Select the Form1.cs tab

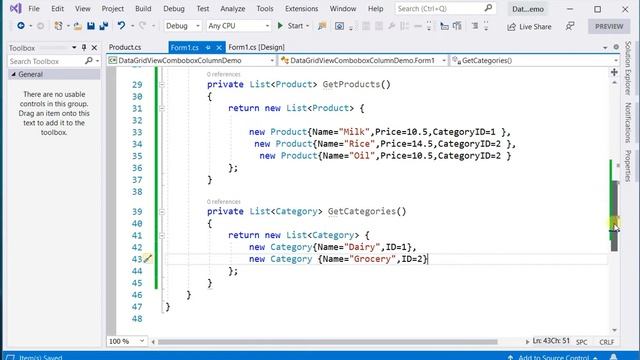[184, 47]
